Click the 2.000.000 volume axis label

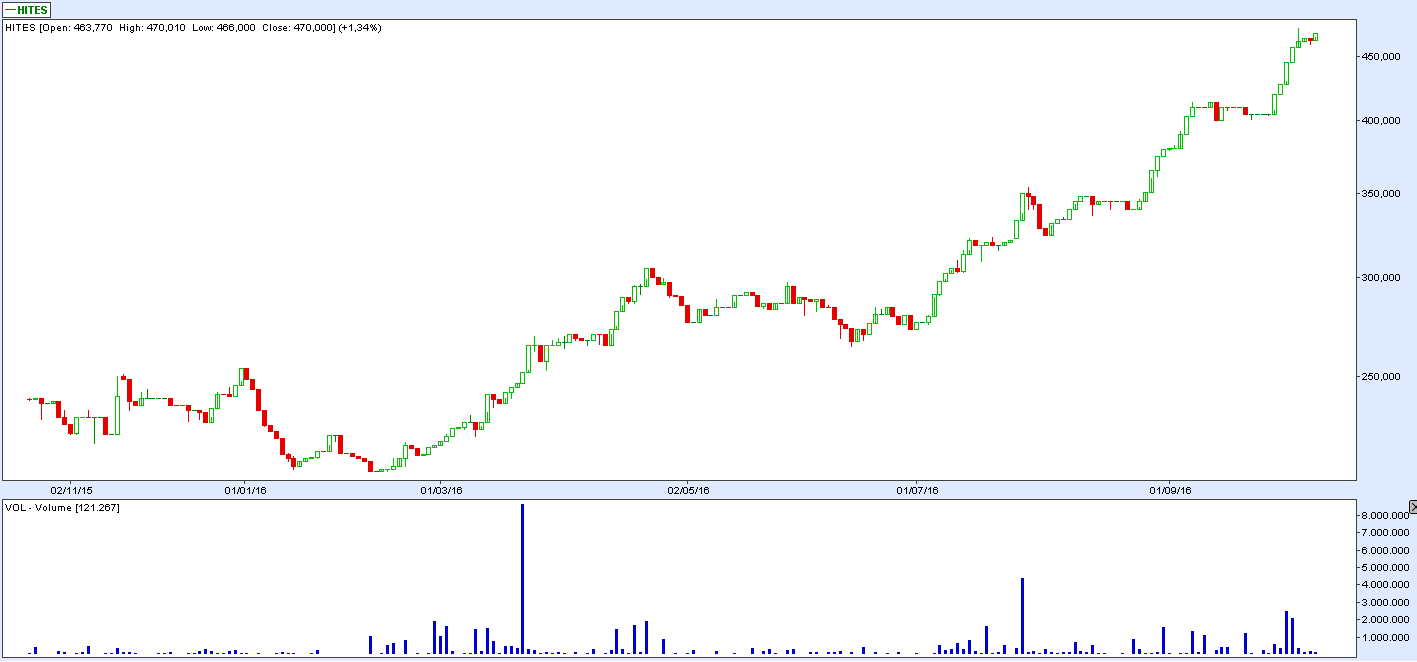[1383, 620]
